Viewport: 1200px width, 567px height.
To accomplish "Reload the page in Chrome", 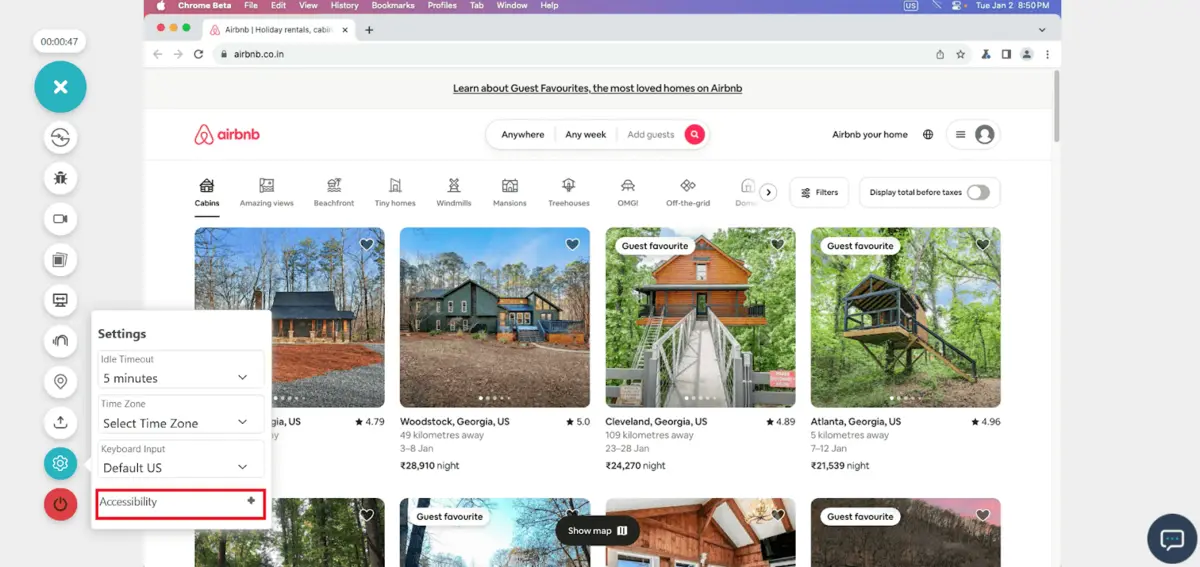I will (x=198, y=54).
